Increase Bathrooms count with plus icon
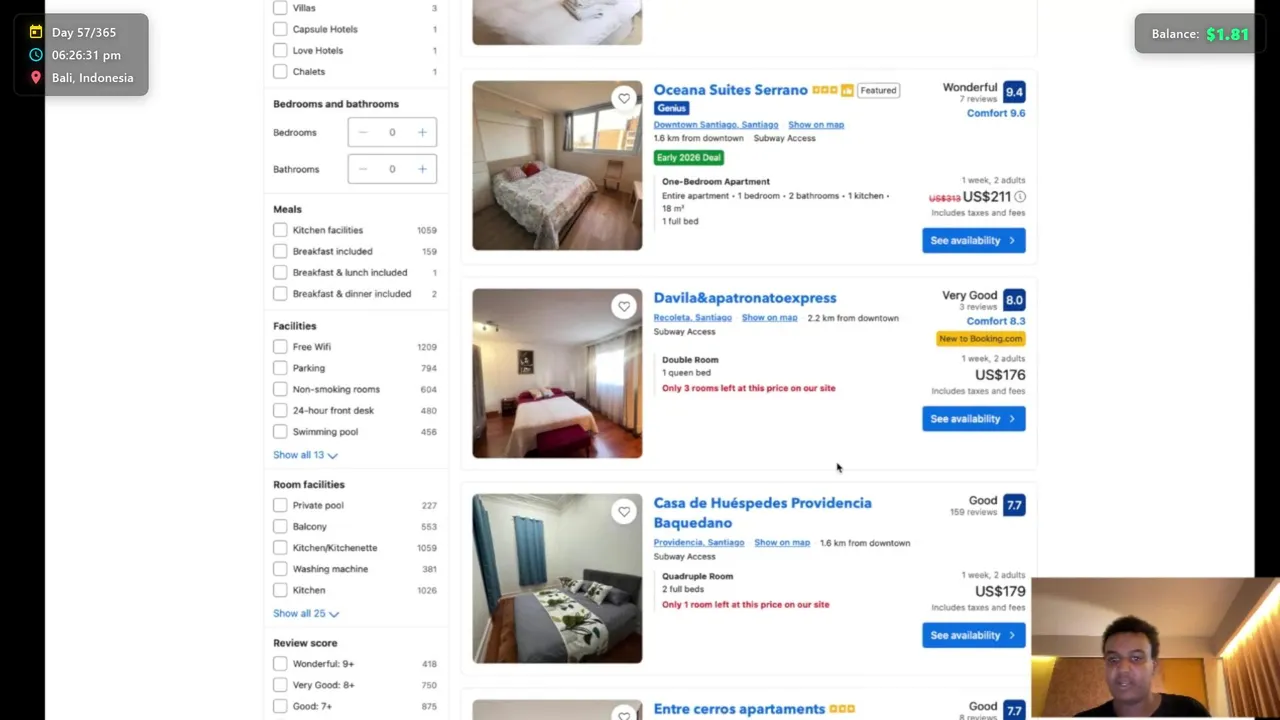This screenshot has height=720, width=1280. 422,169
